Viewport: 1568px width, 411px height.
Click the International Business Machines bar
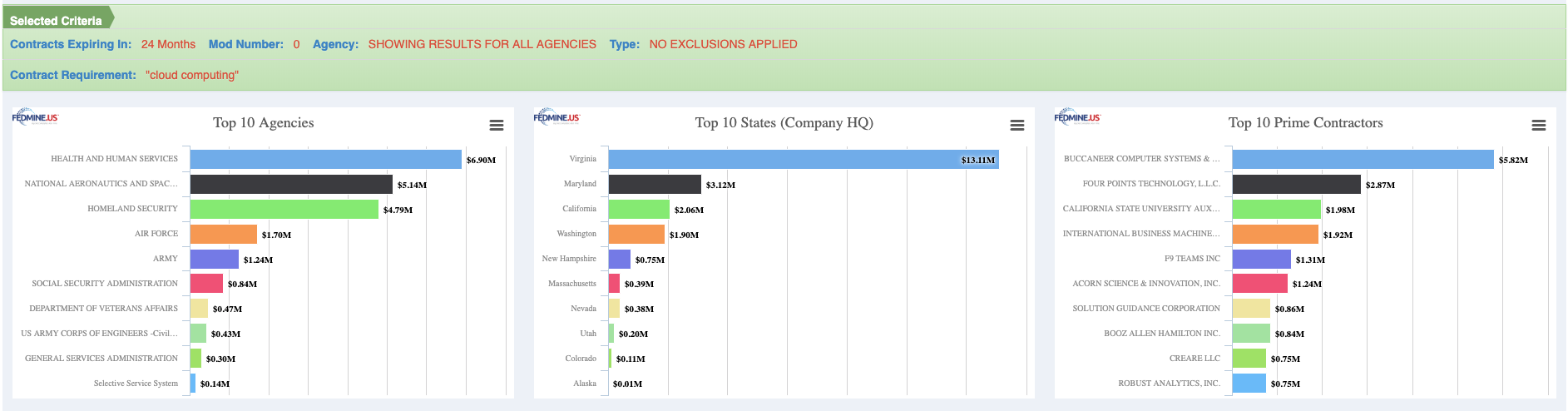click(1275, 234)
